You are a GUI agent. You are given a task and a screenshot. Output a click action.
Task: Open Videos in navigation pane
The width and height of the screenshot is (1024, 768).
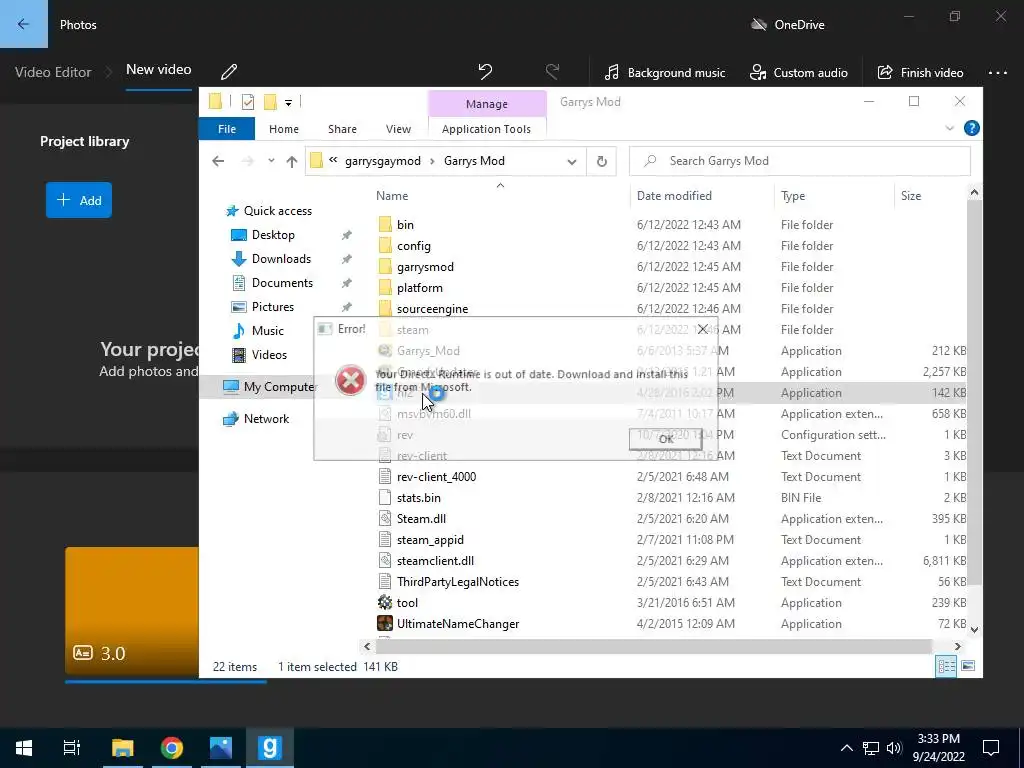pos(259,355)
